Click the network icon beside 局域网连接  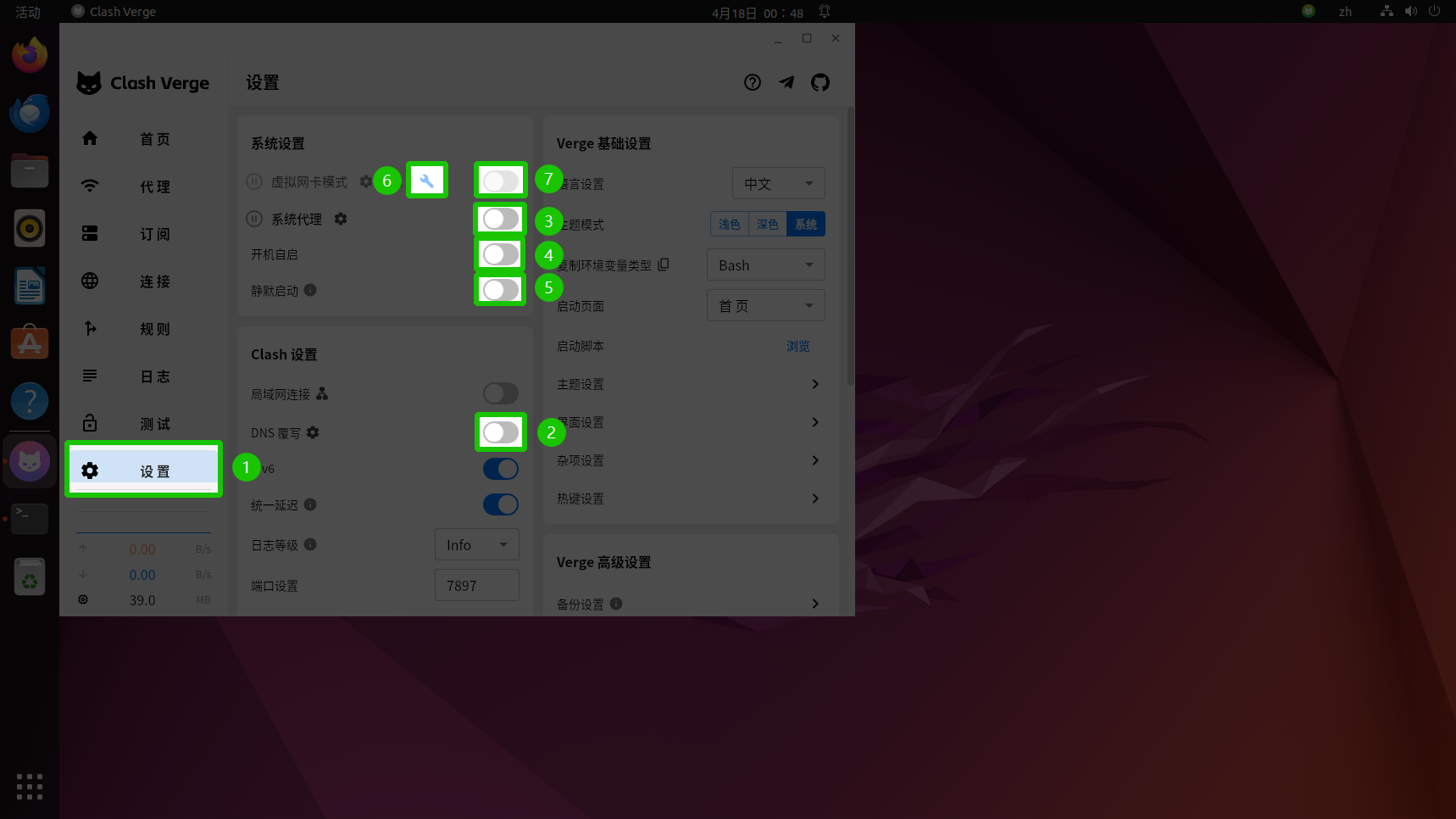point(322,393)
